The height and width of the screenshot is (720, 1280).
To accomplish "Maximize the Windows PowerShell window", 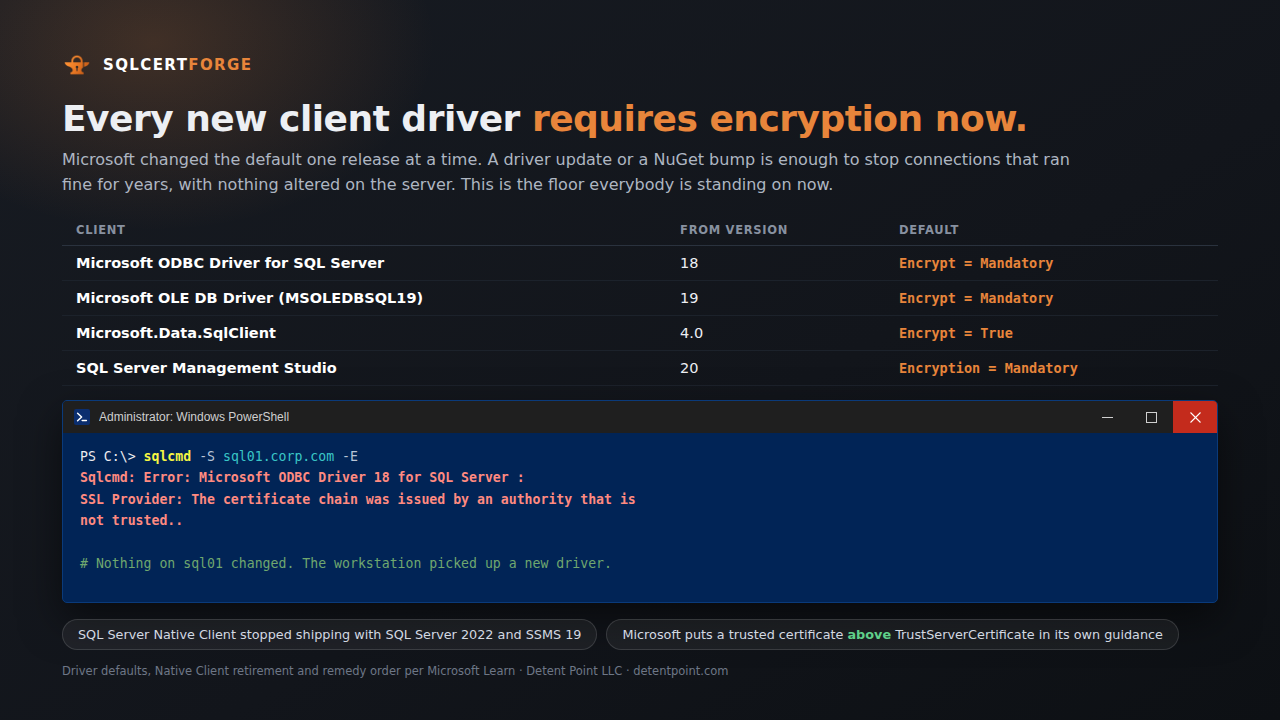I will (1151, 417).
